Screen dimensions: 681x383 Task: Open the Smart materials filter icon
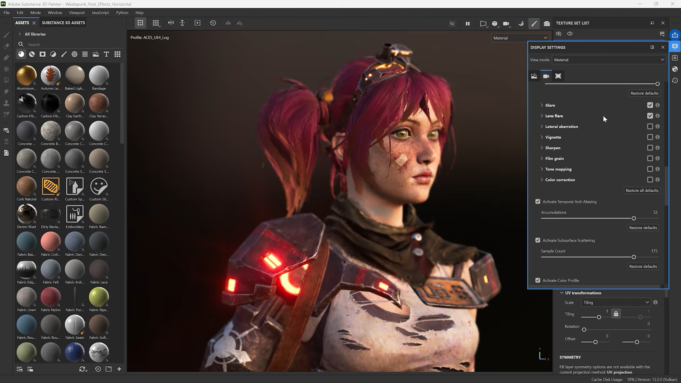click(x=32, y=54)
